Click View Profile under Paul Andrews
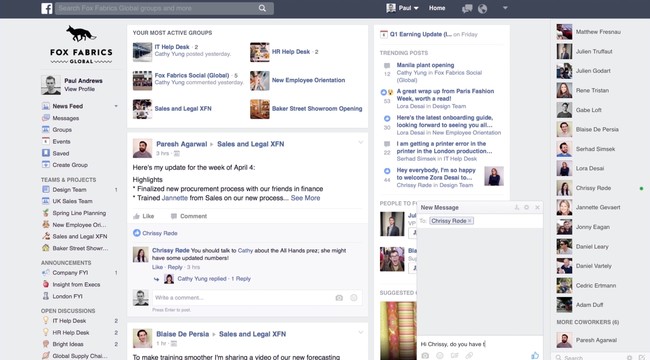This screenshot has height=360, width=650. point(80,89)
